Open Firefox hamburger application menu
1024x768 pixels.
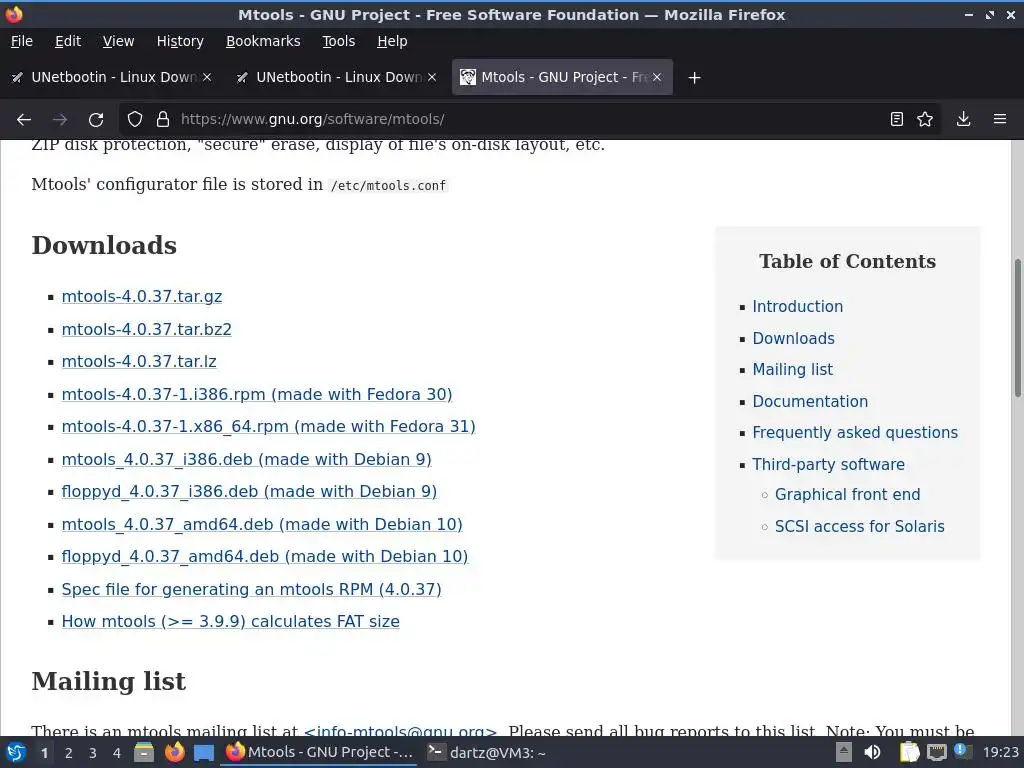coord(1000,119)
